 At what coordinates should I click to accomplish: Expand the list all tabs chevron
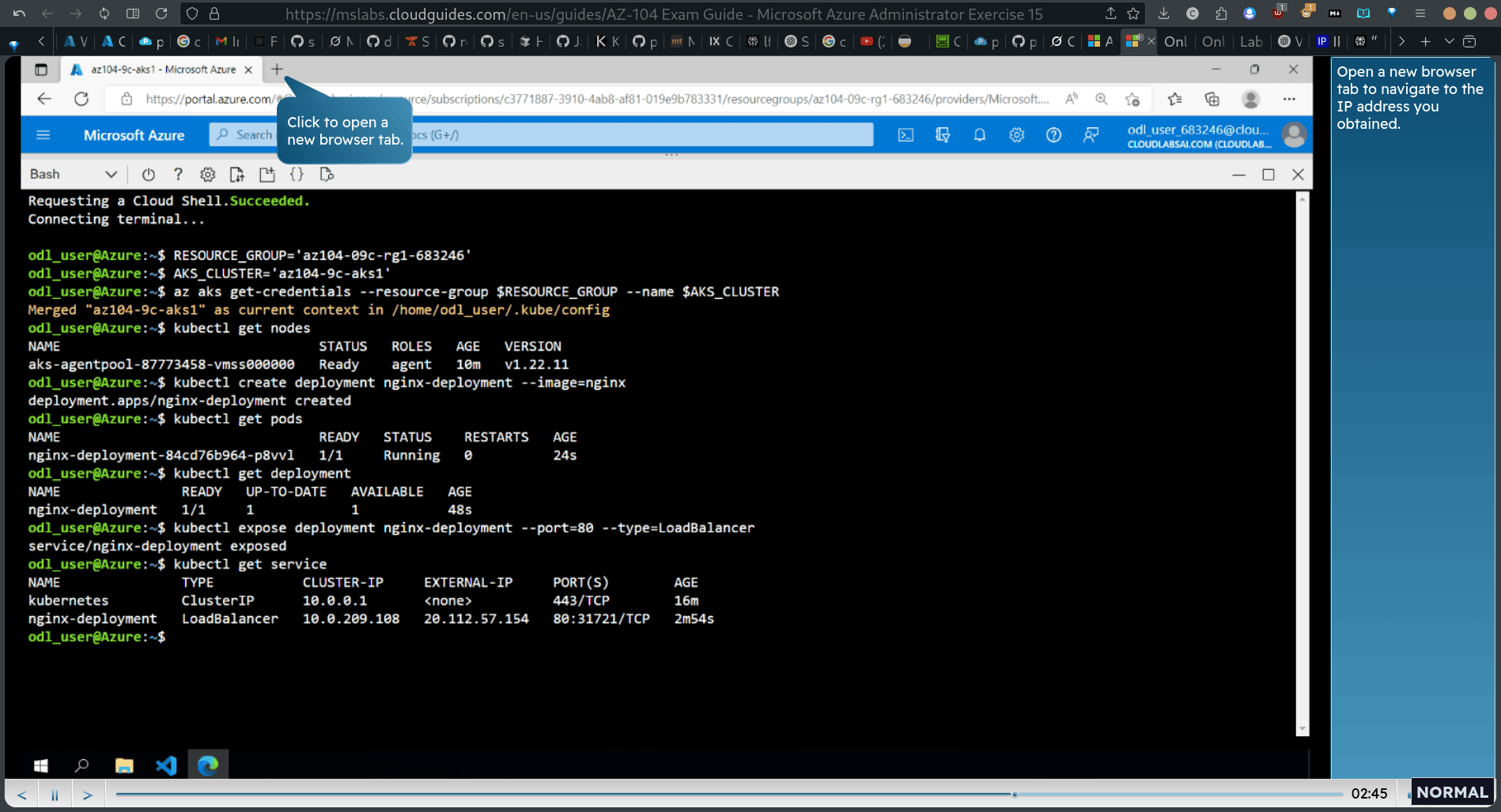pyautogui.click(x=1449, y=41)
